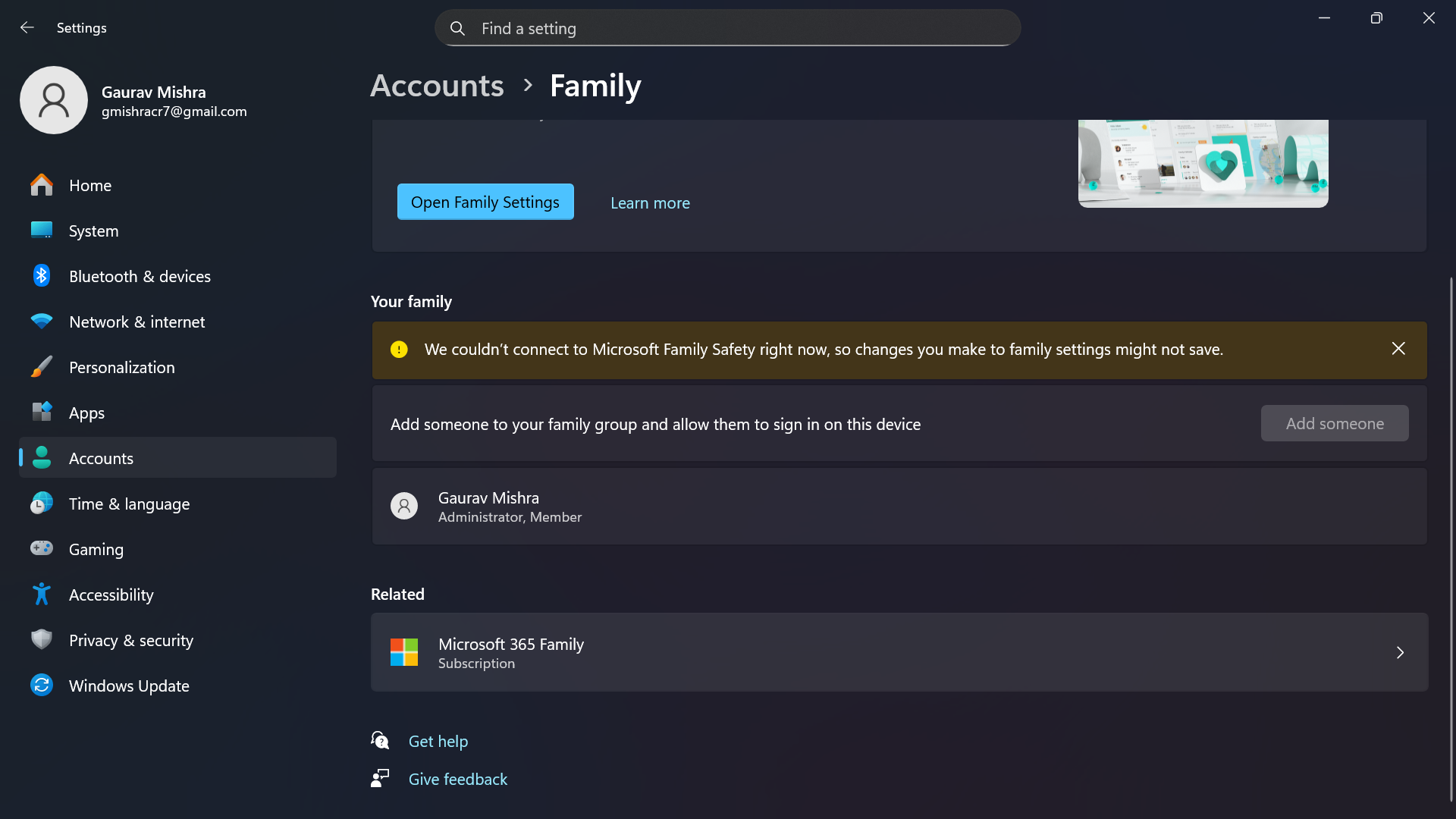Click the Microsoft 365 logo icon

pyautogui.click(x=404, y=652)
